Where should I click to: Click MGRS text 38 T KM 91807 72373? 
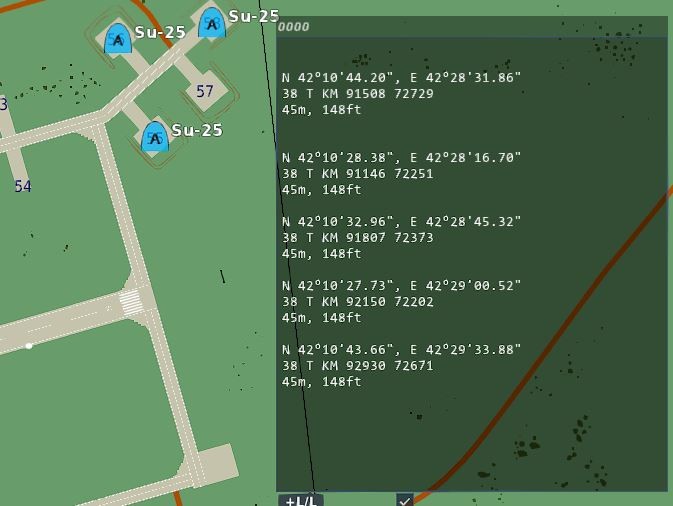pyautogui.click(x=358, y=238)
